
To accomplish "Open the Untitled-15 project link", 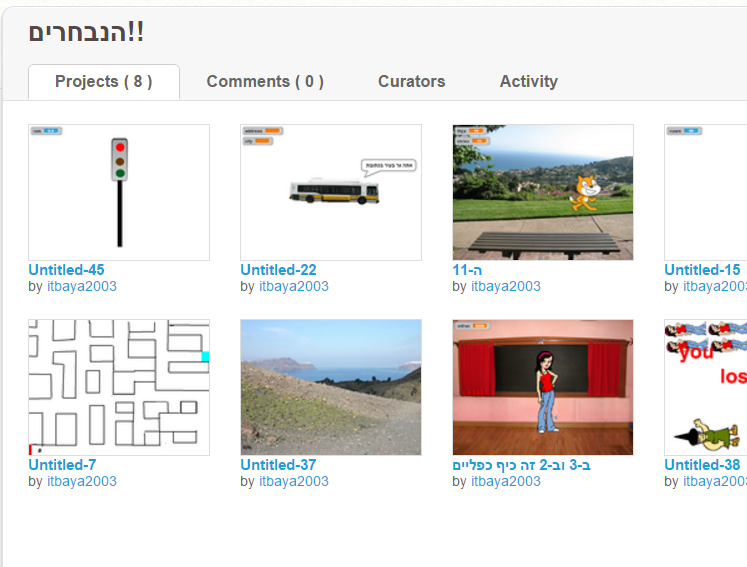I will [702, 270].
